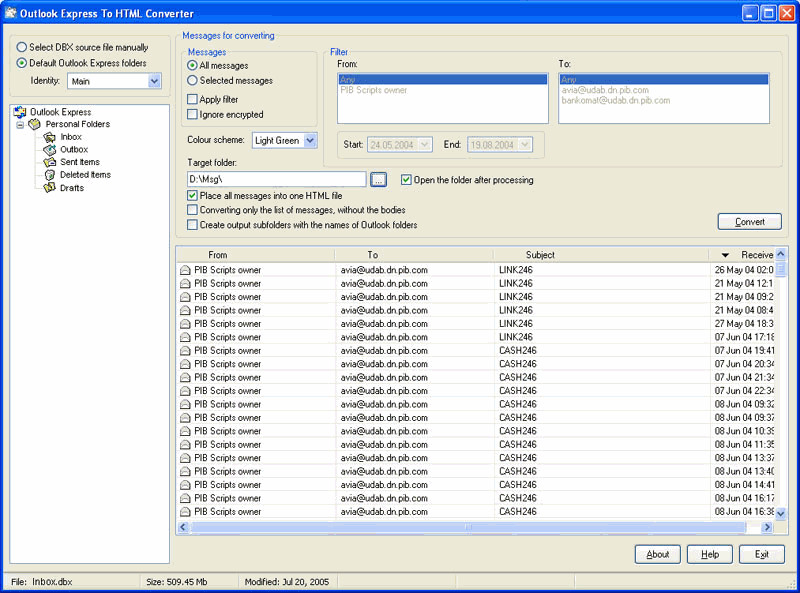Select Any in the From filter list

[442, 80]
